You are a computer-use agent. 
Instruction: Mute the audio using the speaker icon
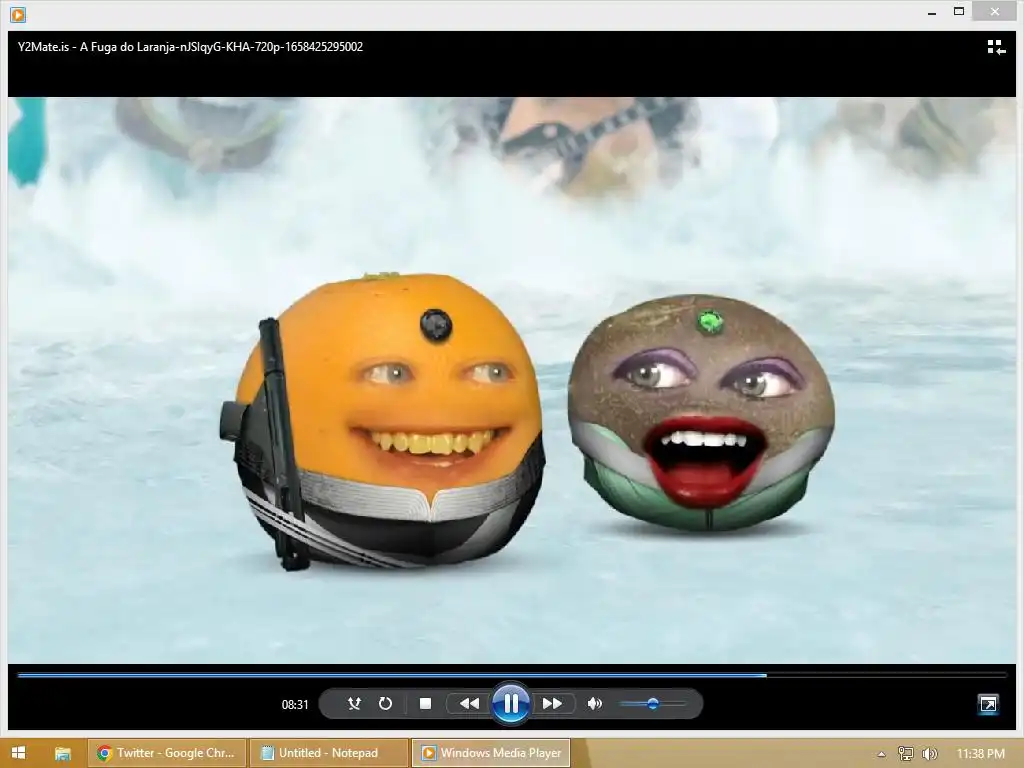point(594,703)
